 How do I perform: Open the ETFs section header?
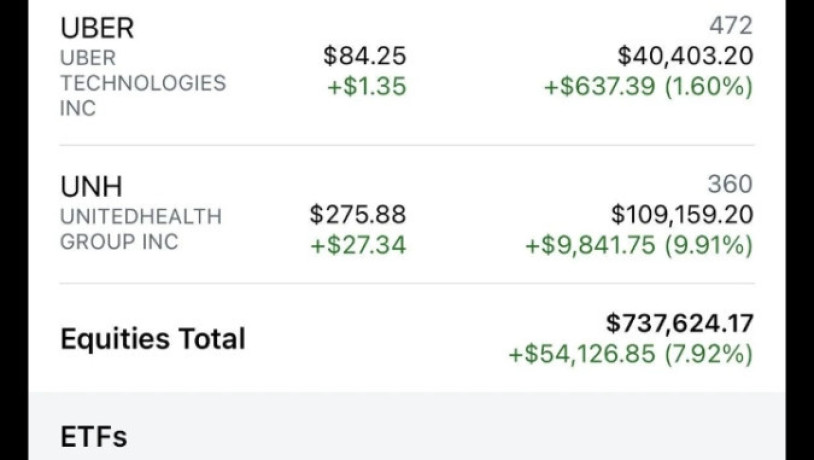pyautogui.click(x=94, y=437)
